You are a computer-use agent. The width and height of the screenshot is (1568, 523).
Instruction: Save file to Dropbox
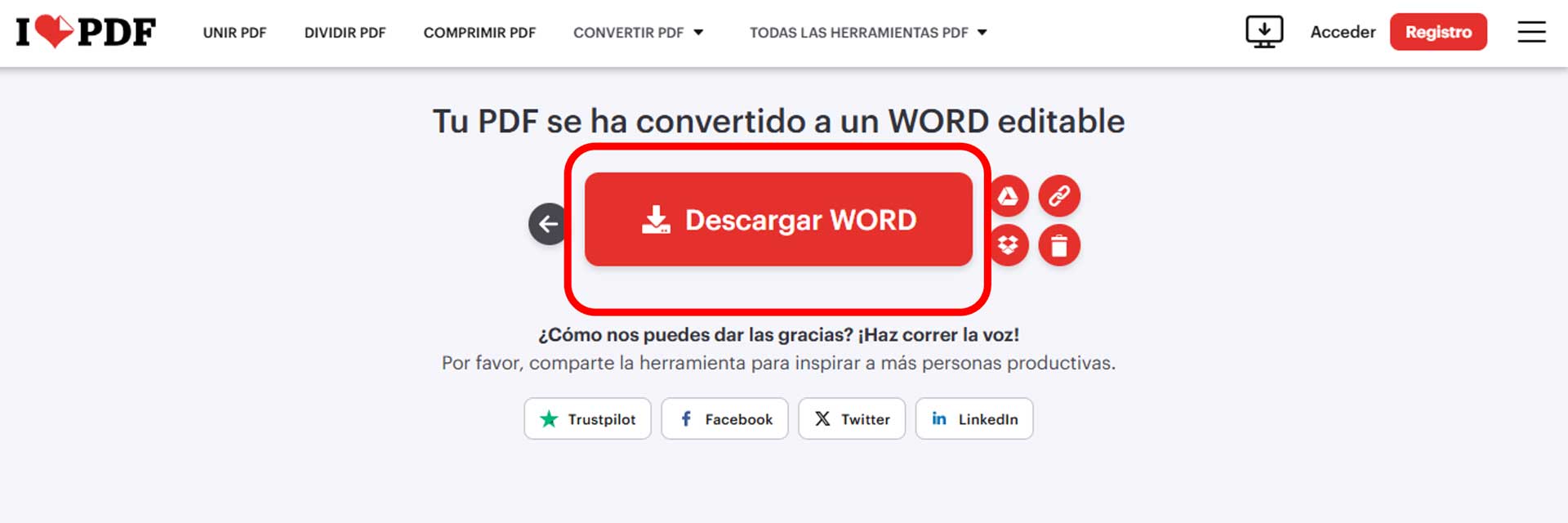tap(1009, 245)
